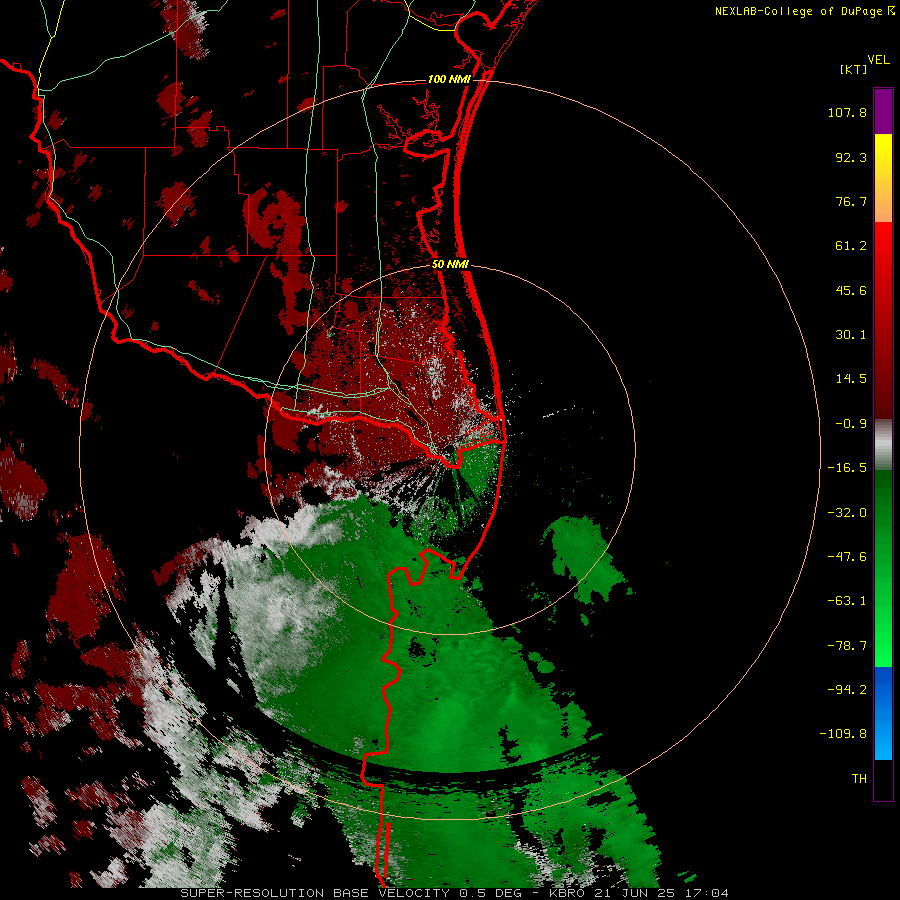
Task: Click the 76.7 legend value
Action: click(851, 201)
